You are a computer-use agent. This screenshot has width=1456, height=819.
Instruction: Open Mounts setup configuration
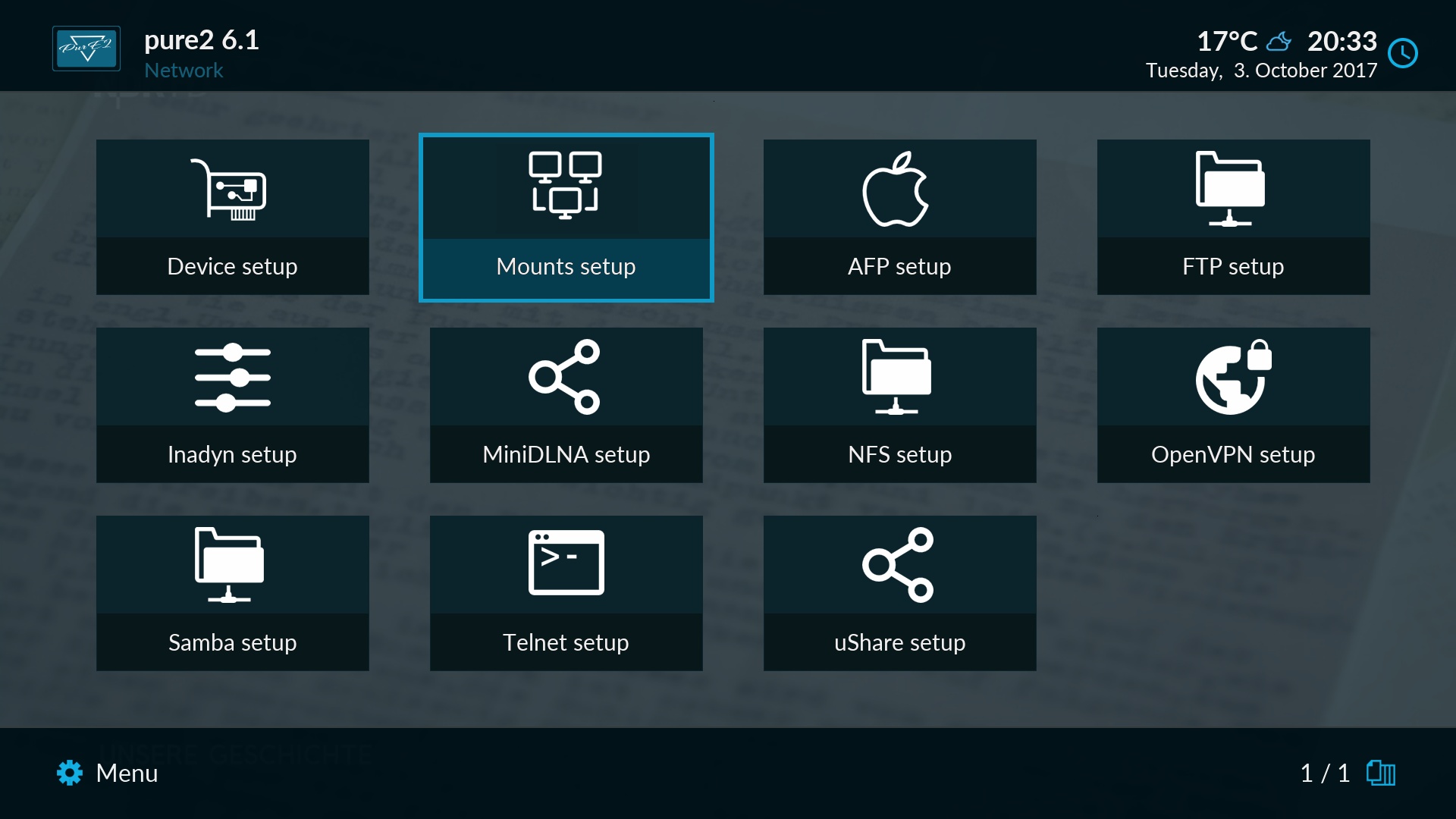pyautogui.click(x=565, y=216)
